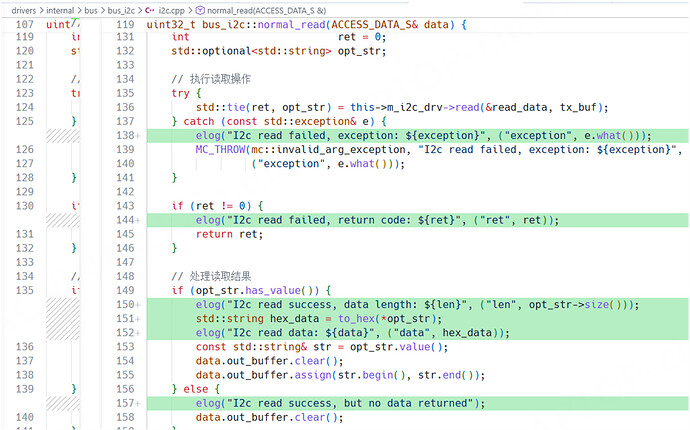Click the plus marker on line 157

(137, 404)
